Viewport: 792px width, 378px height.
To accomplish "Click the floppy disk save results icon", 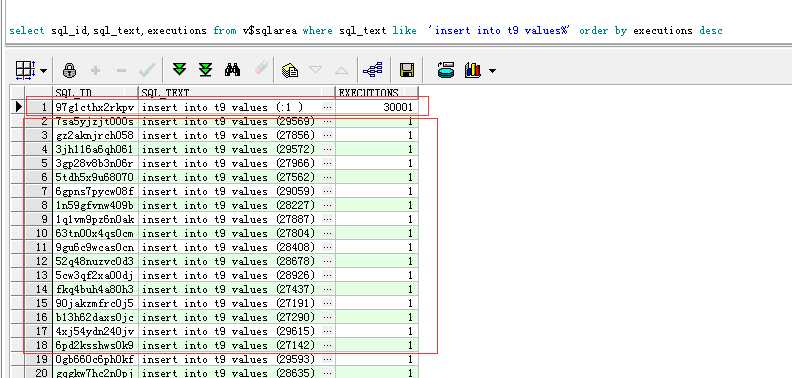I will click(x=407, y=70).
